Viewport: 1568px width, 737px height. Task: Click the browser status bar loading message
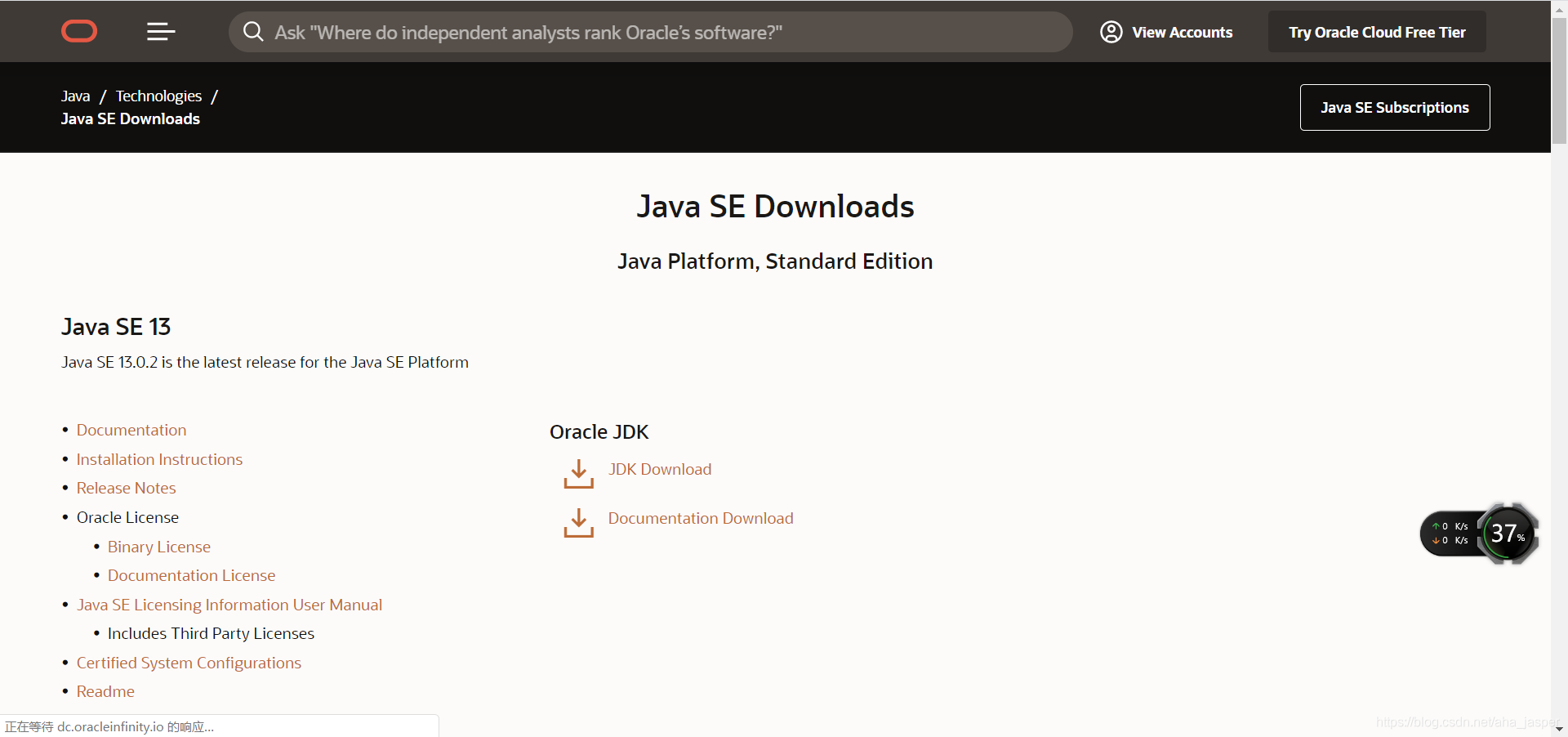(109, 726)
